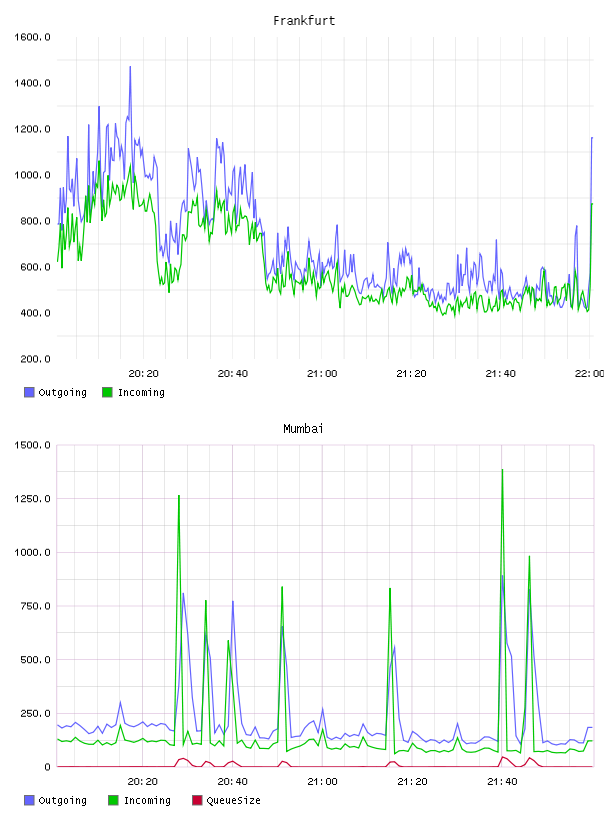Click Frankfurt's blue Outgoing legend swatch
The image size is (608, 816).
(29, 392)
